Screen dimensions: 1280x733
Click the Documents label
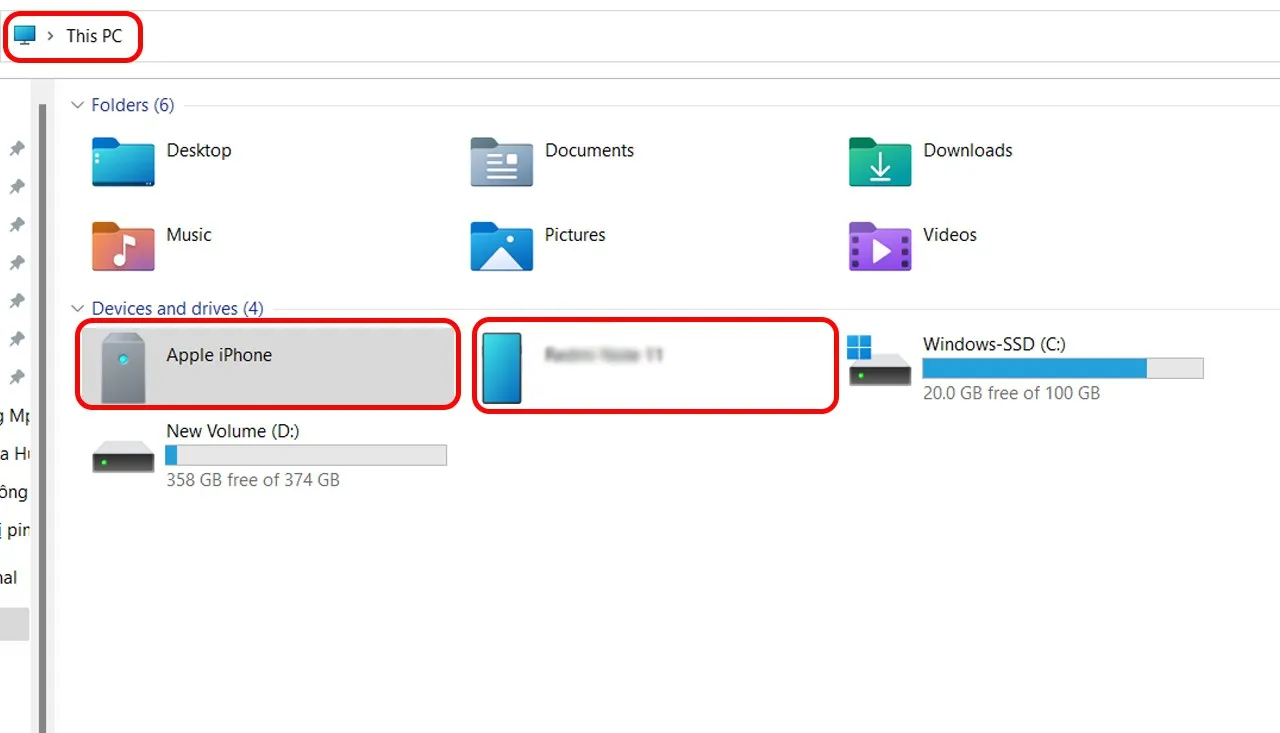coord(589,150)
